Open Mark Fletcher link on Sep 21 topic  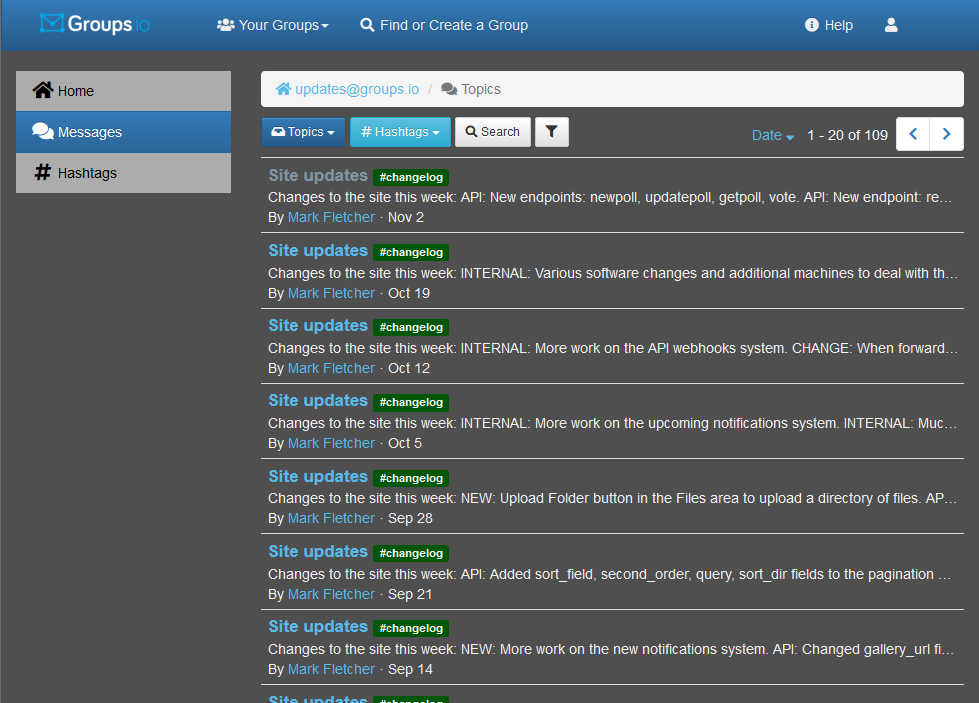(331, 594)
